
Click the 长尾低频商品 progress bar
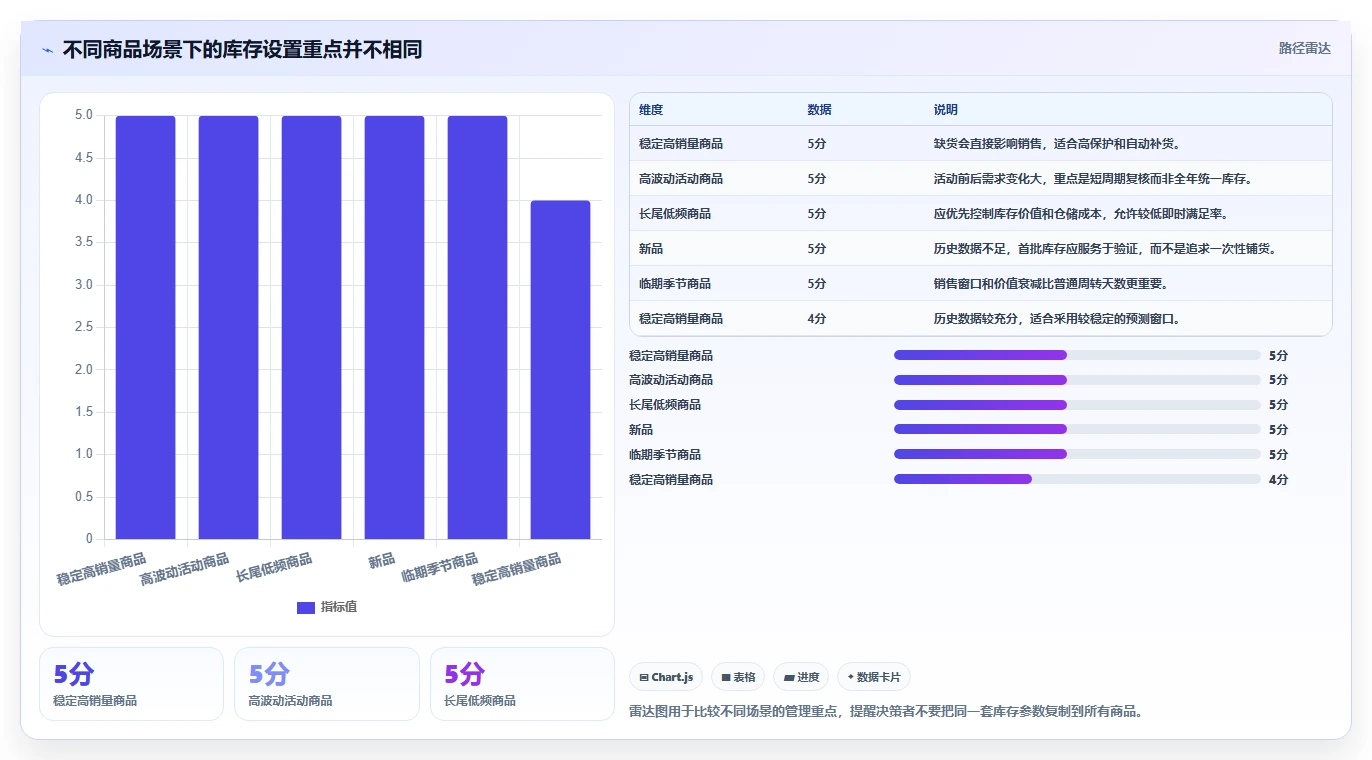(1077, 405)
